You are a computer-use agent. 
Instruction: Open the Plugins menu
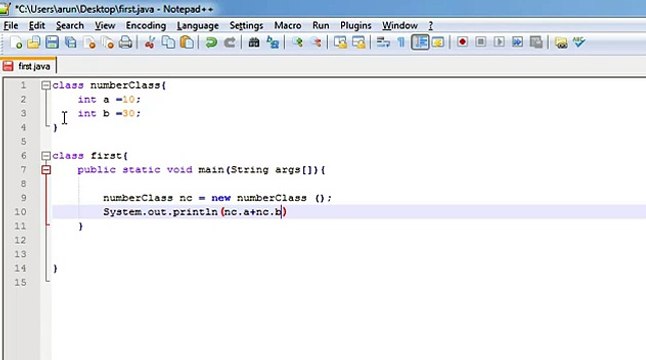point(356,26)
